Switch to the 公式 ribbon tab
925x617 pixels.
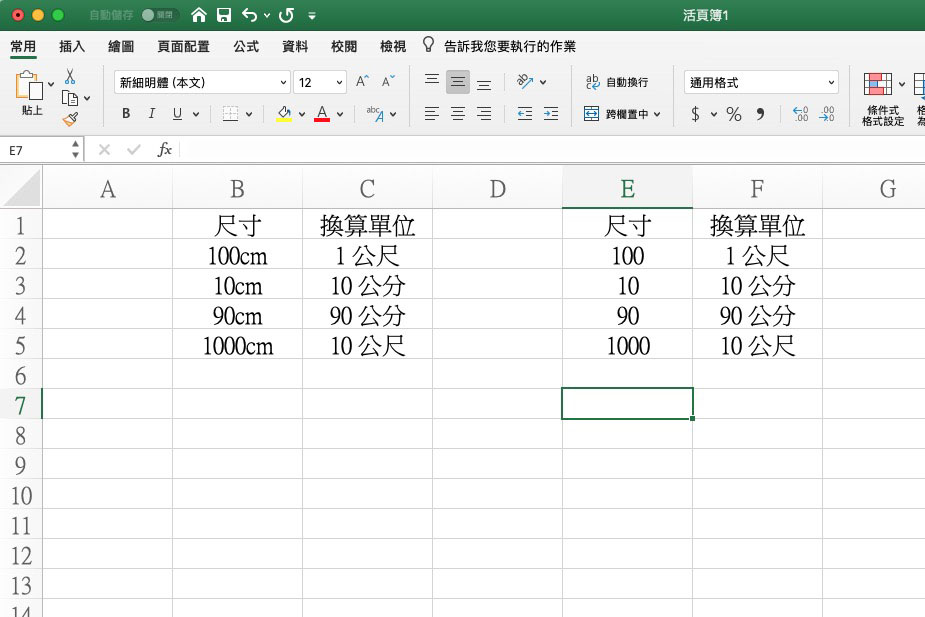pos(245,45)
